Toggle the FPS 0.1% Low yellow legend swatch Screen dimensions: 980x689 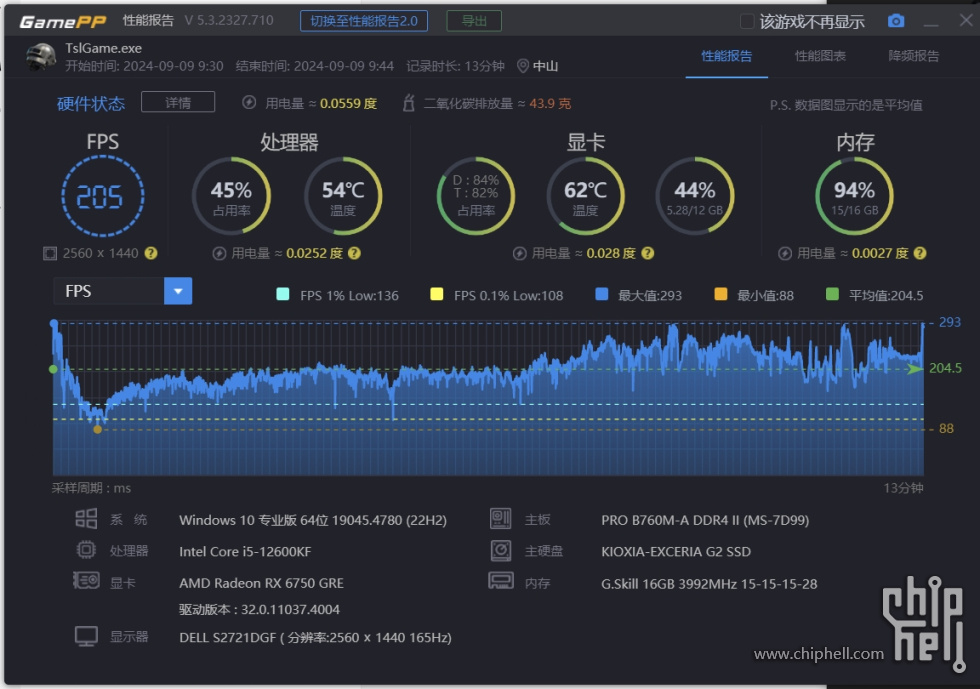pyautogui.click(x=437, y=294)
